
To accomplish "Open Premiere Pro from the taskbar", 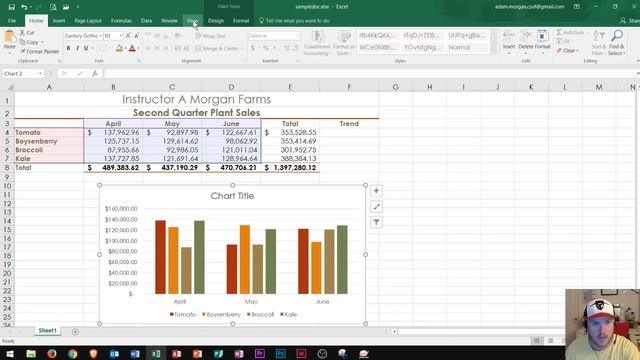I will [260, 353].
